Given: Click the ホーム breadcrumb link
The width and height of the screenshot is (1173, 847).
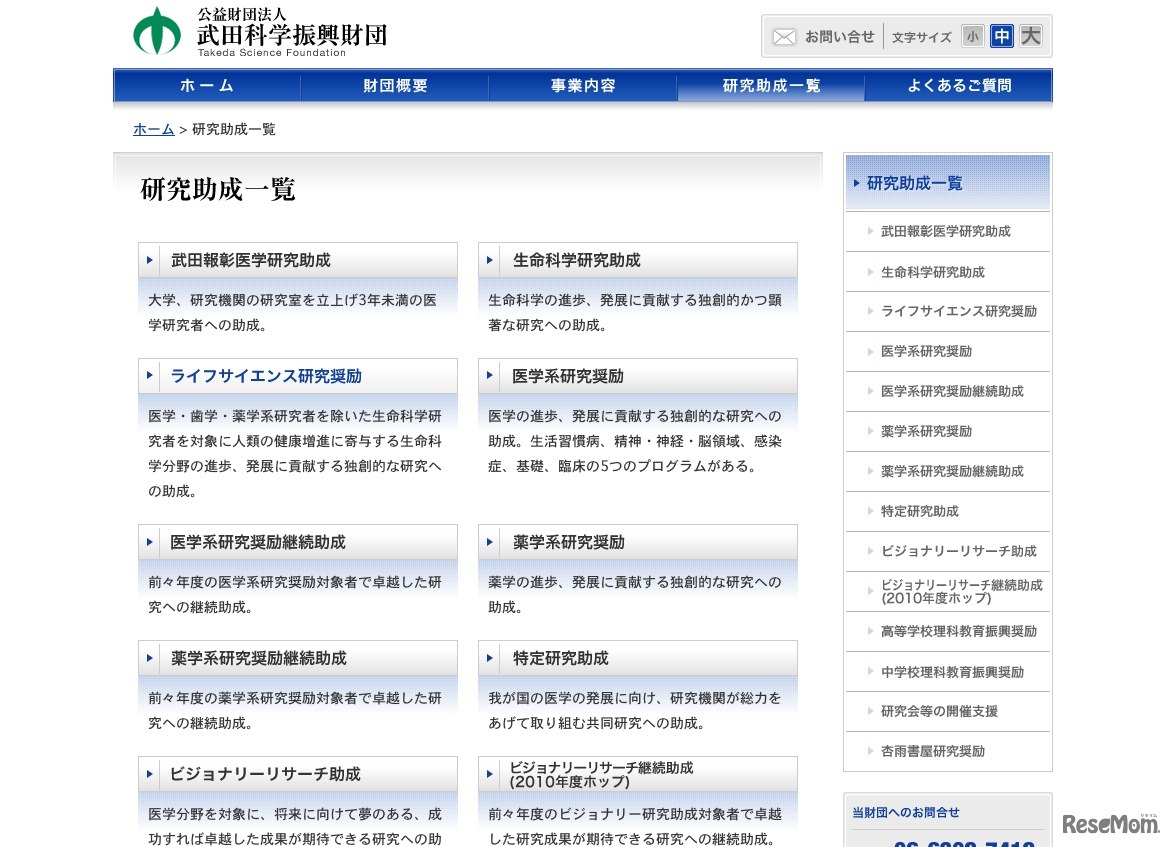Looking at the screenshot, I should [152, 129].
